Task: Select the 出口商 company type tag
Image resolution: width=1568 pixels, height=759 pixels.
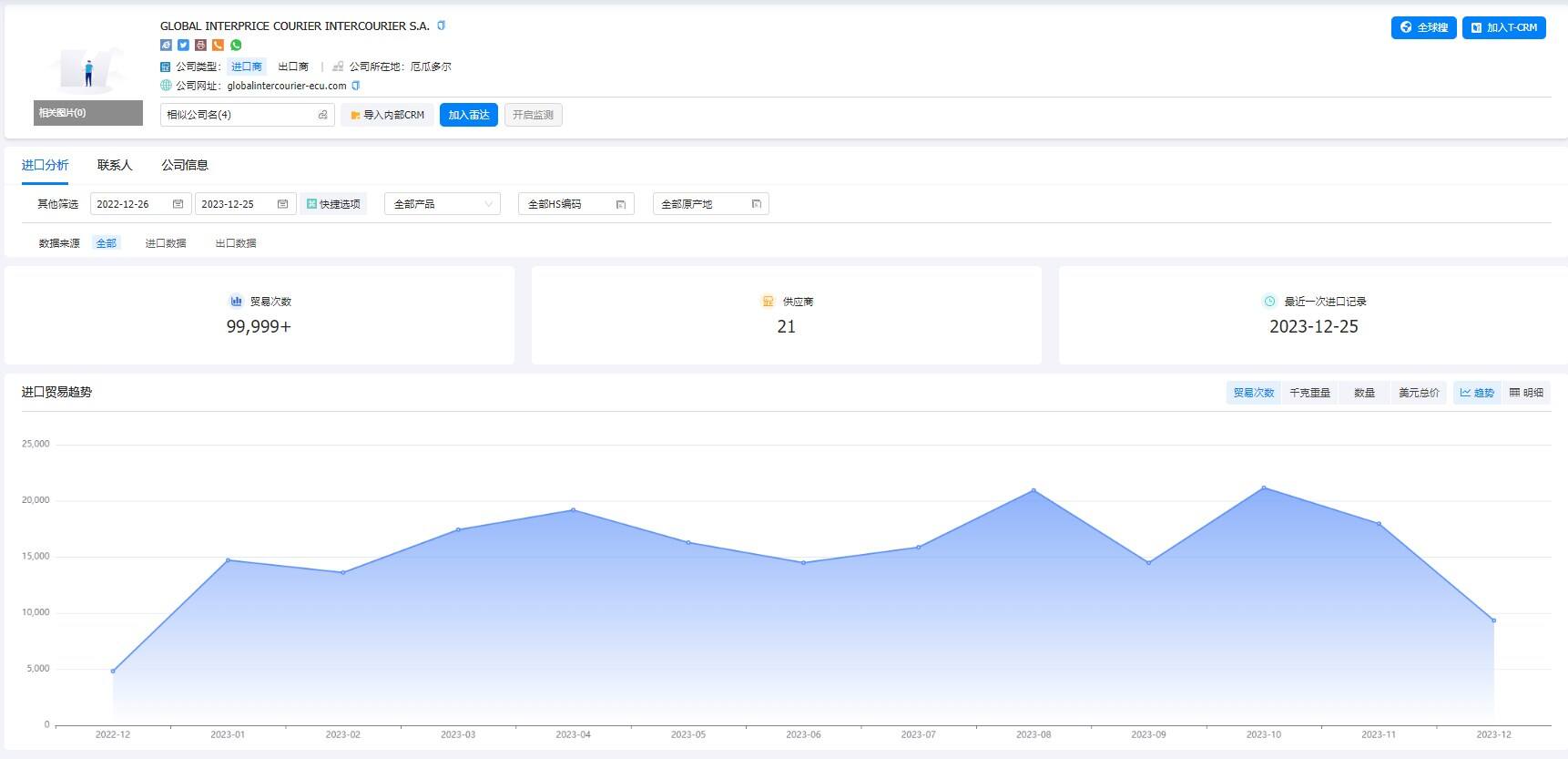Action: coord(293,67)
